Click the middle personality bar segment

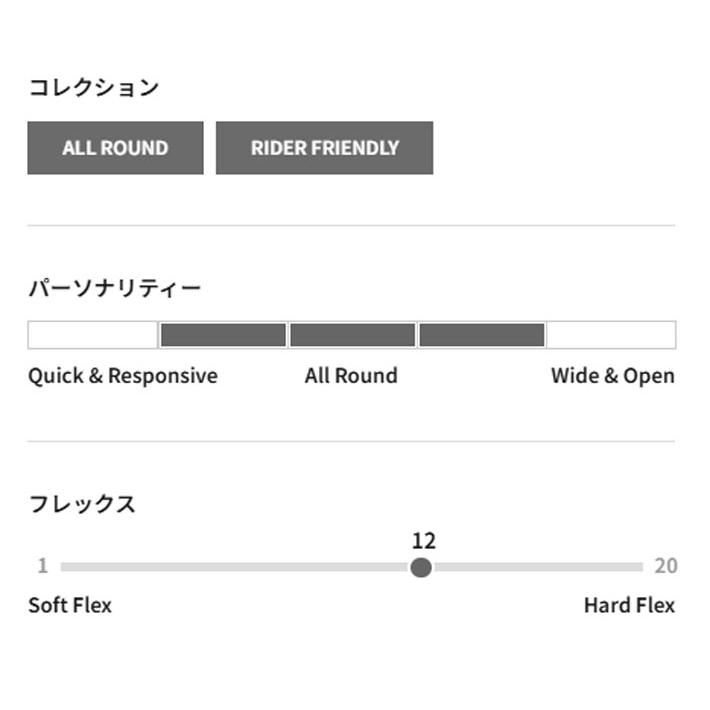pos(353,335)
